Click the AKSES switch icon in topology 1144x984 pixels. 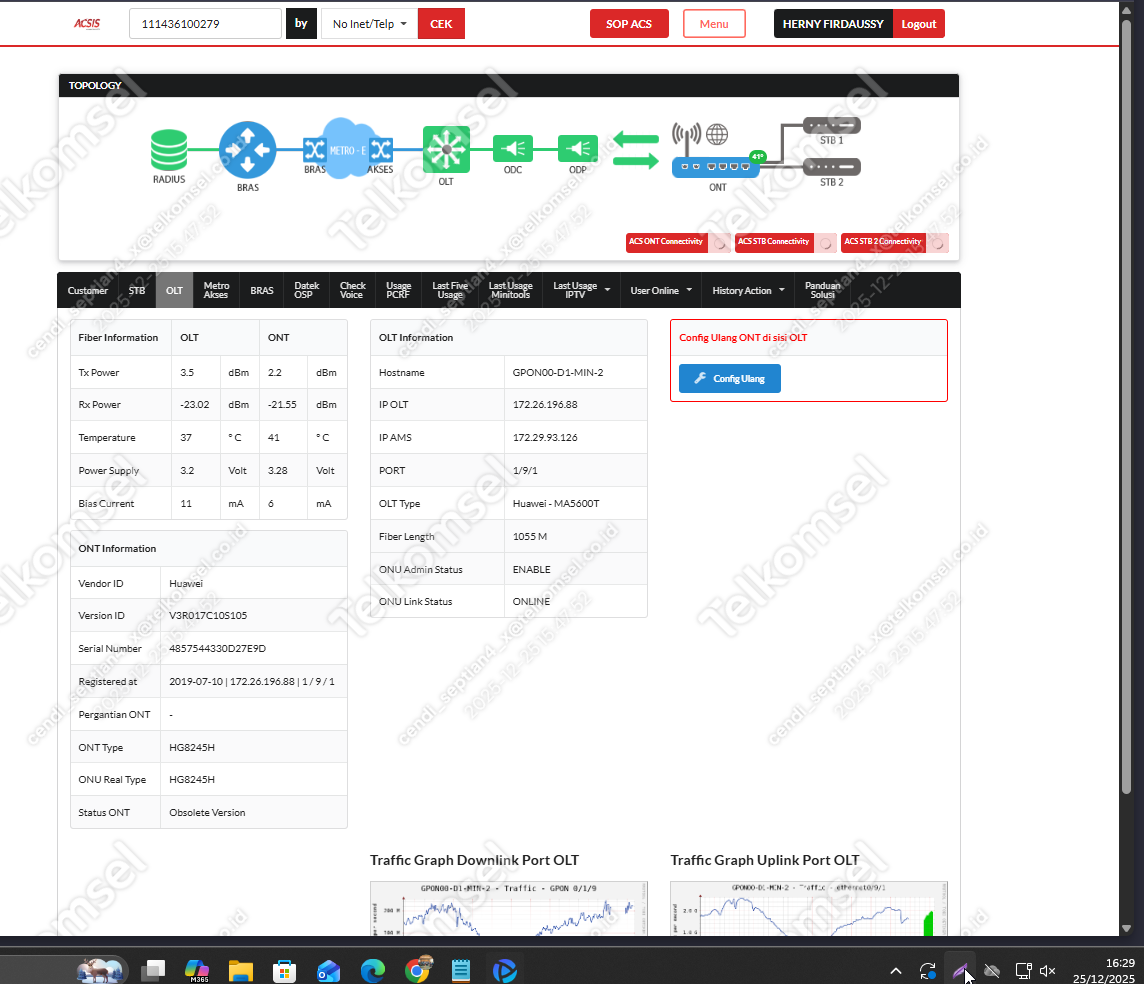pos(380,150)
